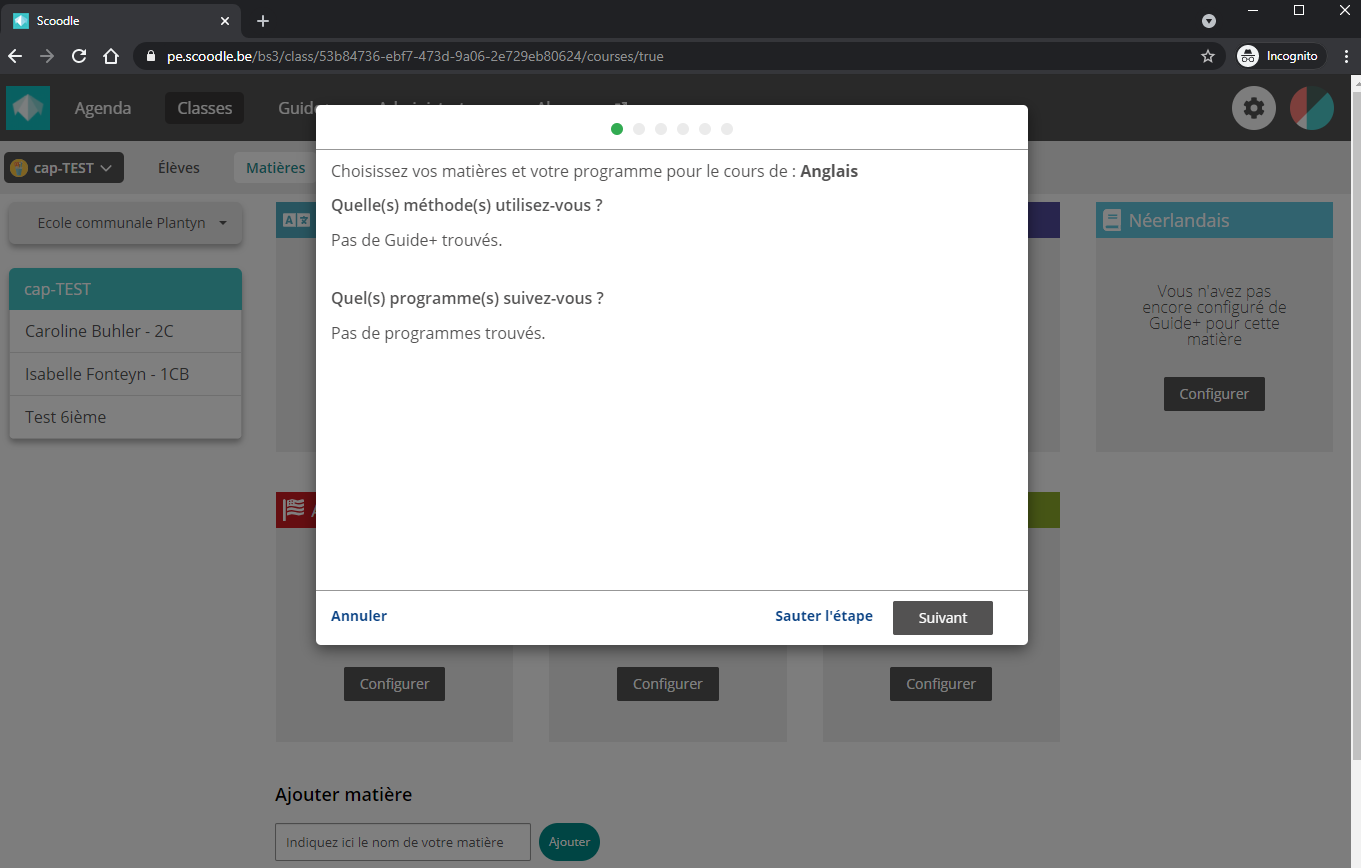The image size is (1361, 868).
Task: Bookmark this page with star icon
Action: pos(1207,56)
